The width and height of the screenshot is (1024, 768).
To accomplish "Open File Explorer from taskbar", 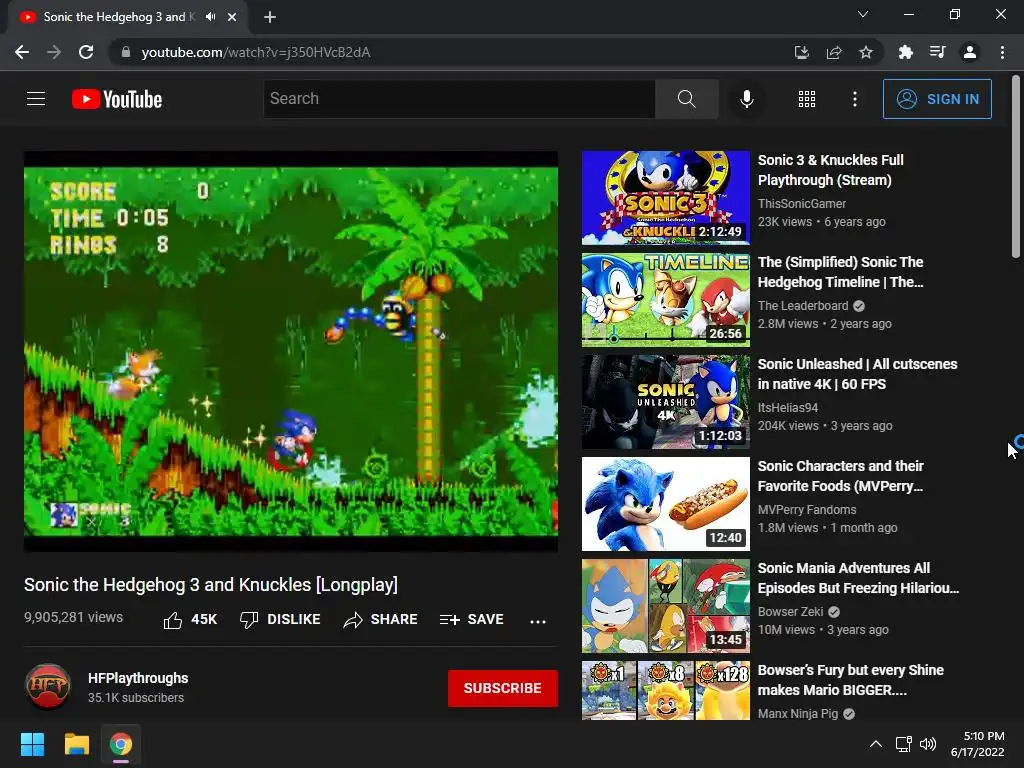I will 76,744.
